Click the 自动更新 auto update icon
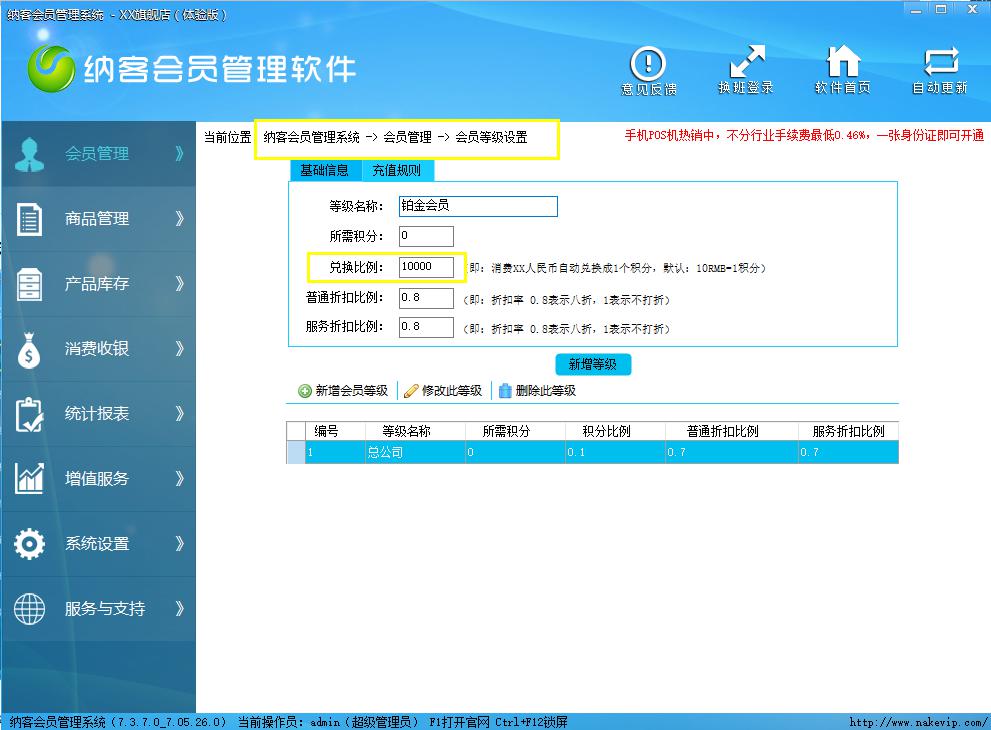Image resolution: width=991 pixels, height=730 pixels. (x=940, y=62)
